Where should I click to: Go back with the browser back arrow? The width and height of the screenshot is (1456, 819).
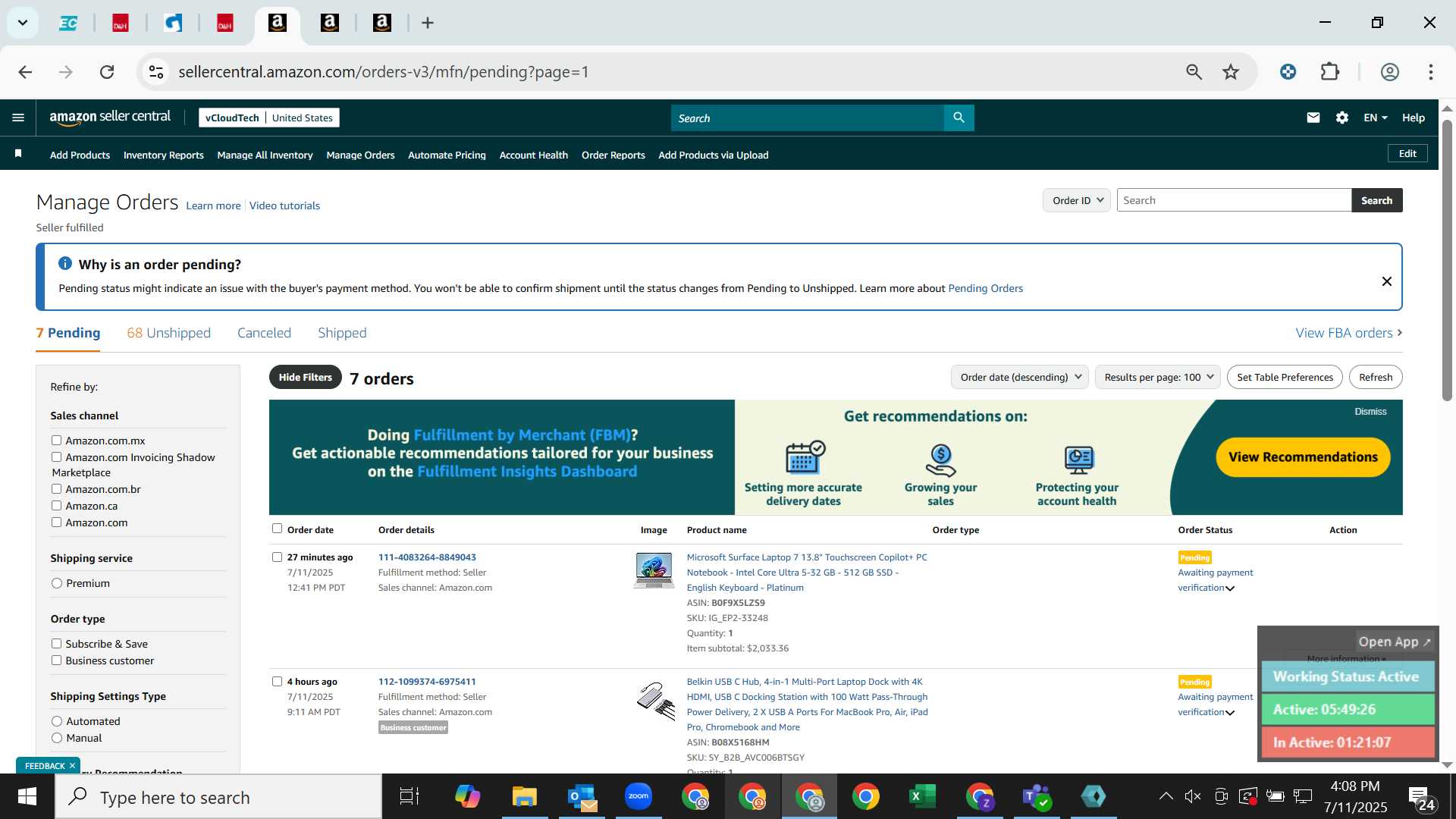pos(25,72)
